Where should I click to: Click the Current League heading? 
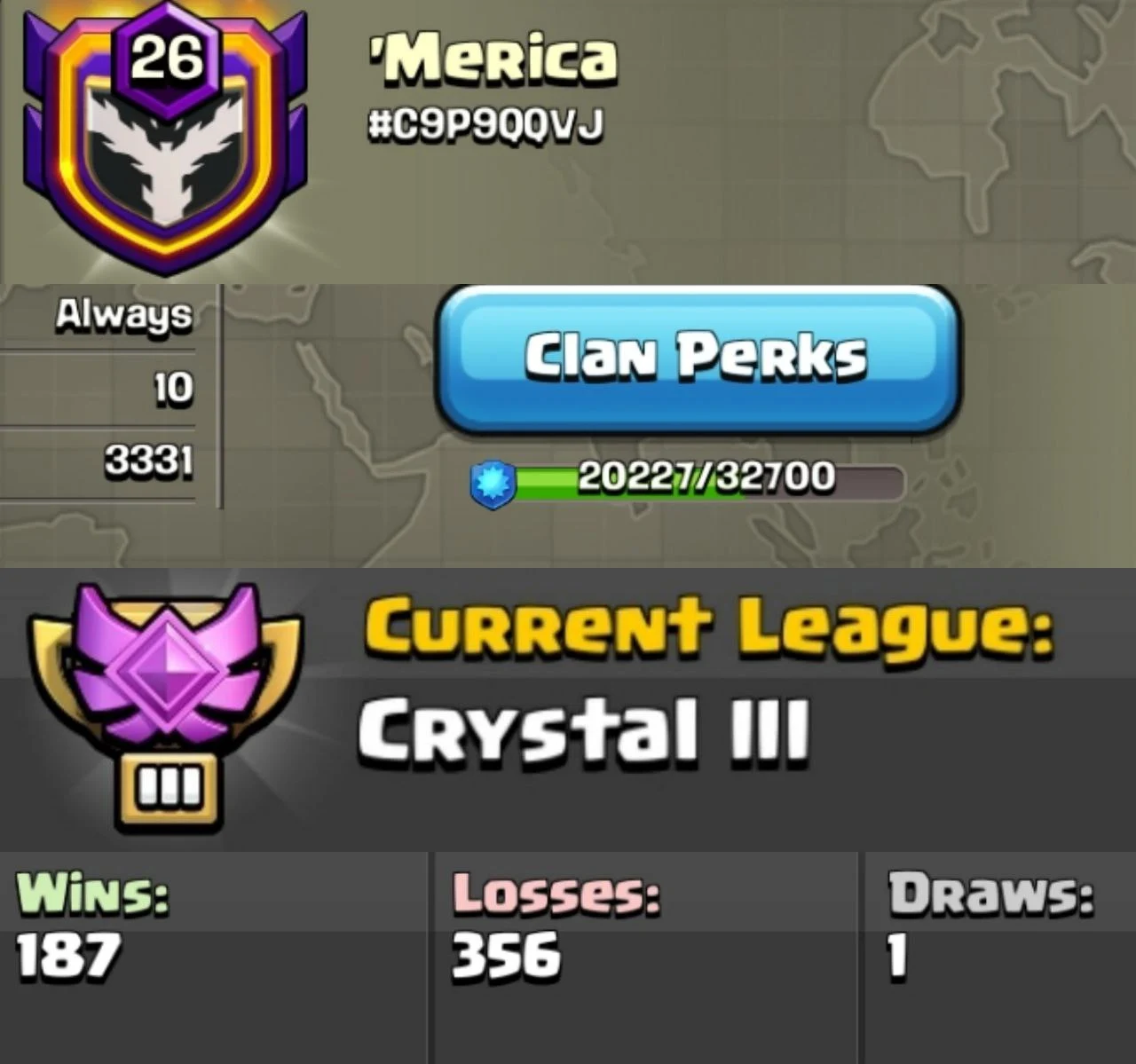point(708,625)
